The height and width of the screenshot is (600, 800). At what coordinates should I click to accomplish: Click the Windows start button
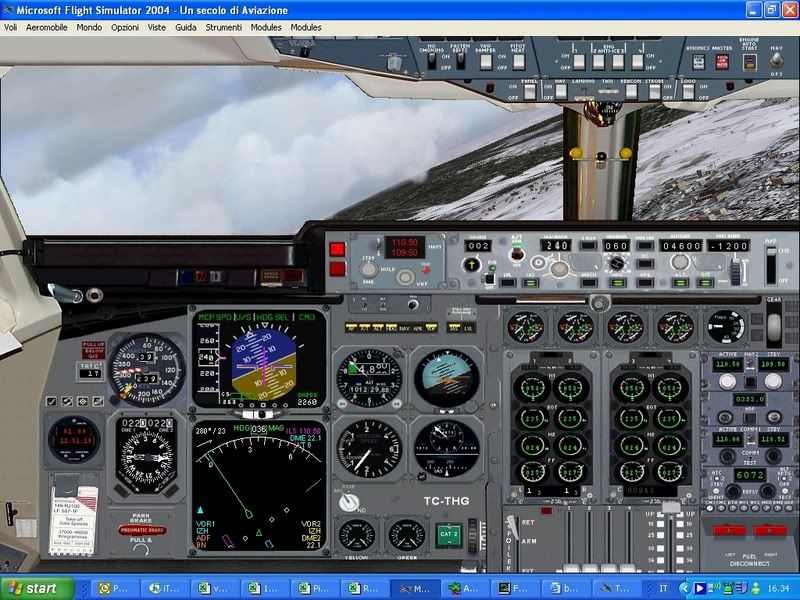37,588
